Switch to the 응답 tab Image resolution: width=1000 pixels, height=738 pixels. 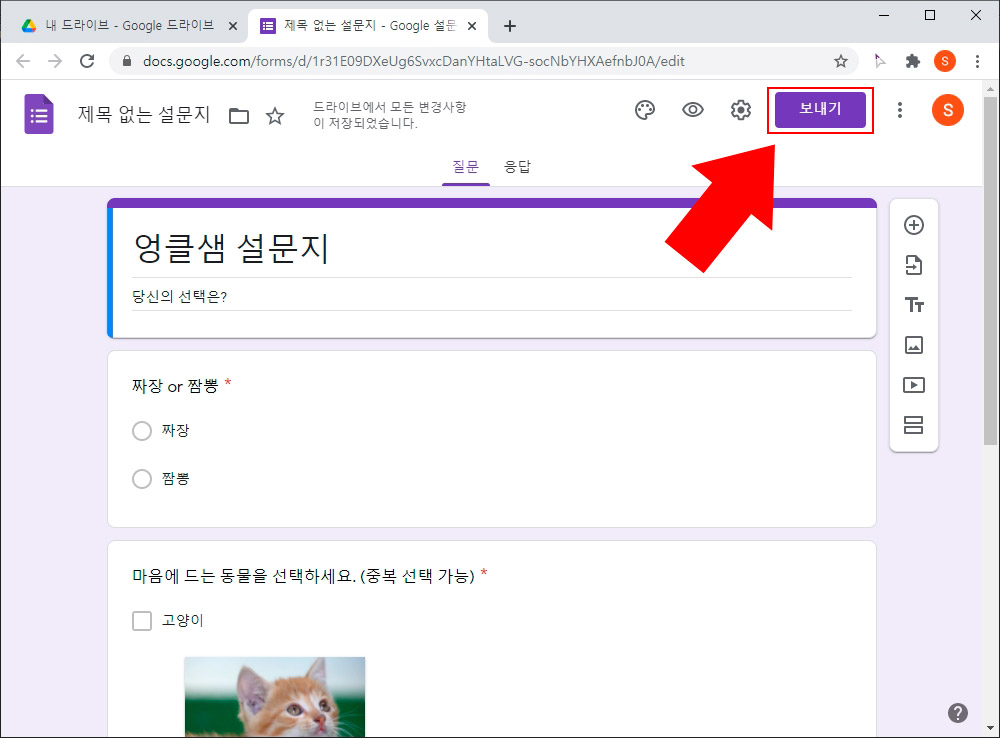(x=518, y=167)
